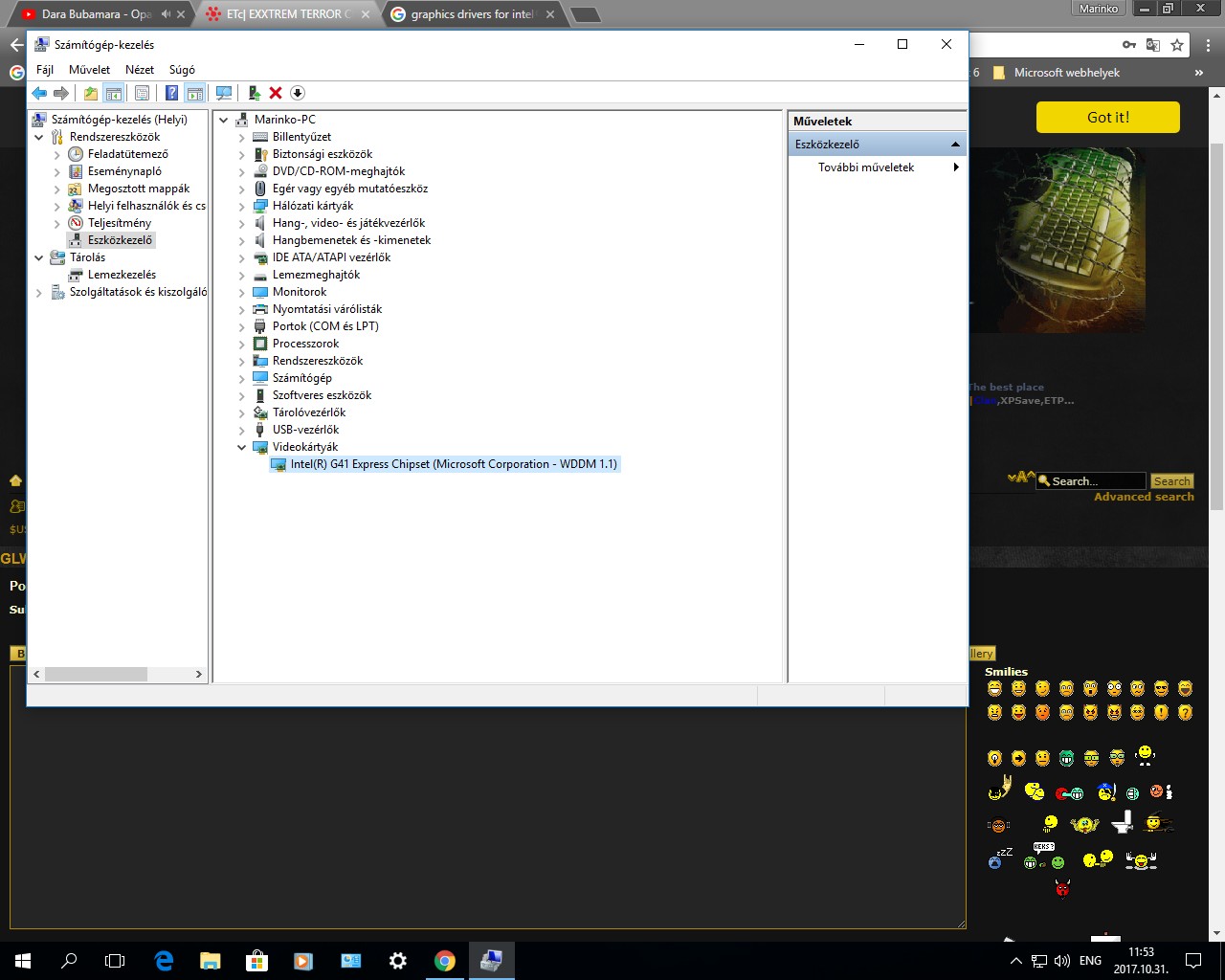Click the update driver software icon

(254, 93)
